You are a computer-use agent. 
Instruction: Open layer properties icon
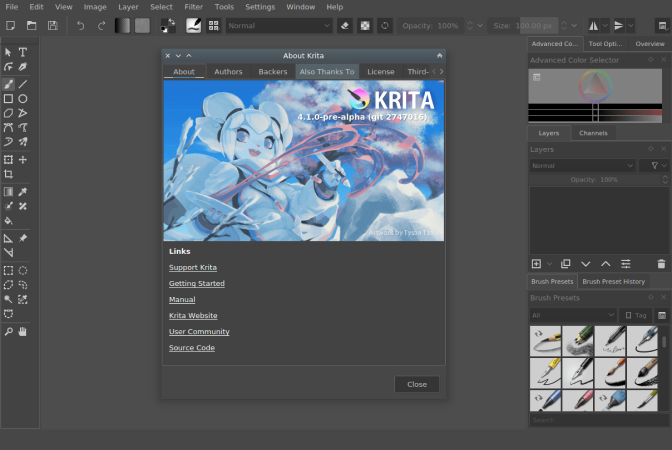tap(626, 264)
